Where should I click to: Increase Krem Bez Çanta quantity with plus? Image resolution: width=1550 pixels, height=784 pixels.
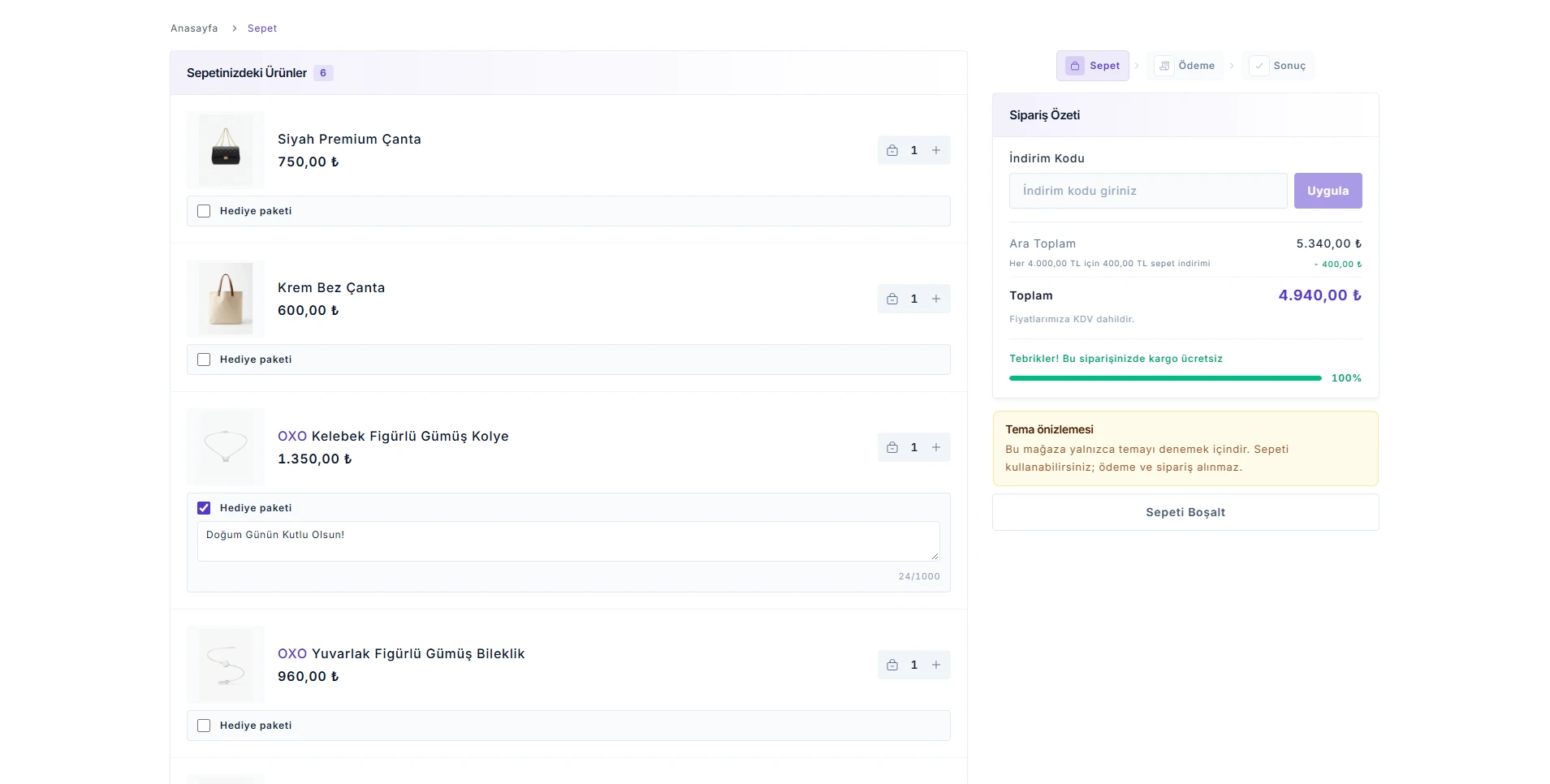coord(936,299)
